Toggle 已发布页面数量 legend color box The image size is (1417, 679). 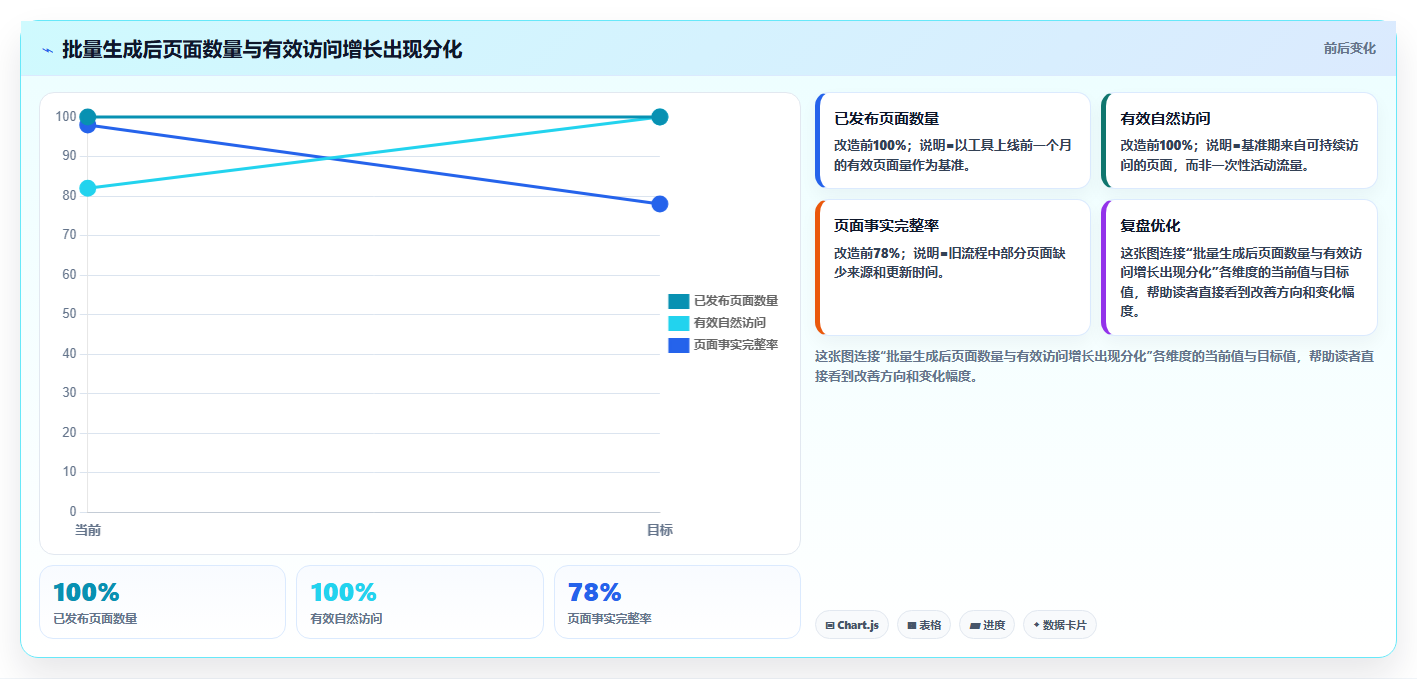click(x=678, y=301)
